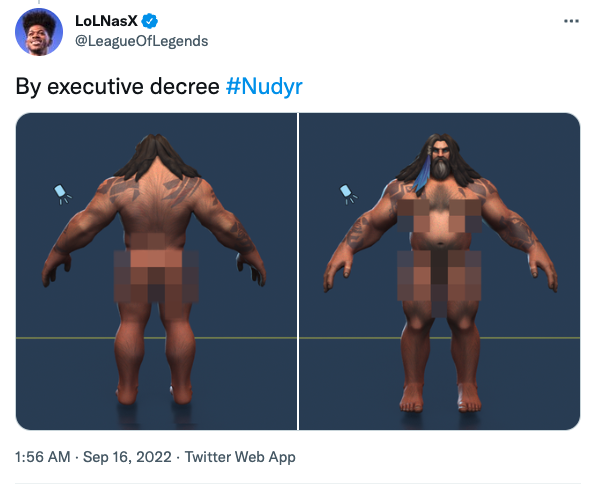Click the 1:56 AM timestamp
Image resolution: width=596 pixels, height=484 pixels.
(43, 457)
